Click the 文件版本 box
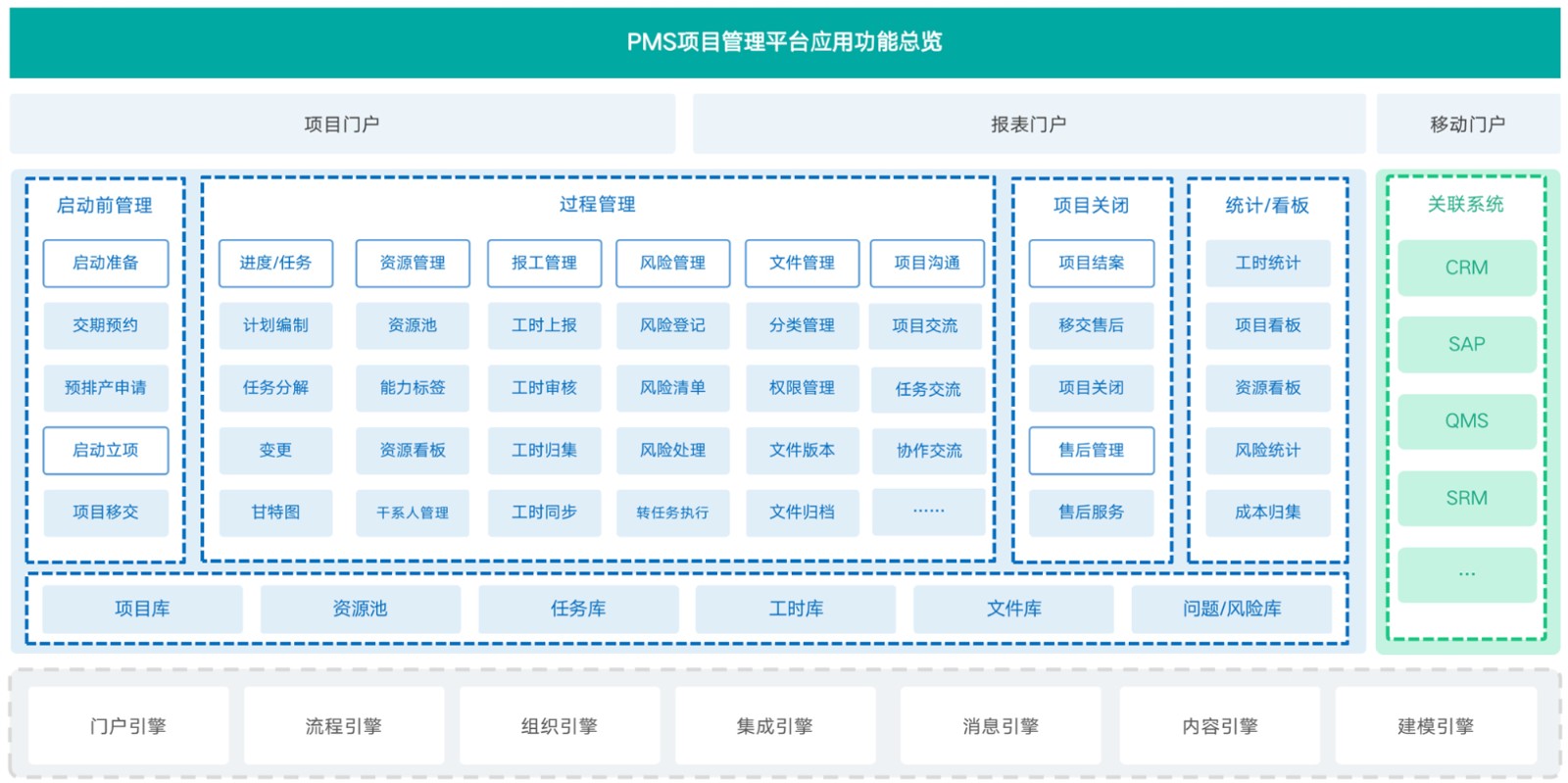 (803, 451)
